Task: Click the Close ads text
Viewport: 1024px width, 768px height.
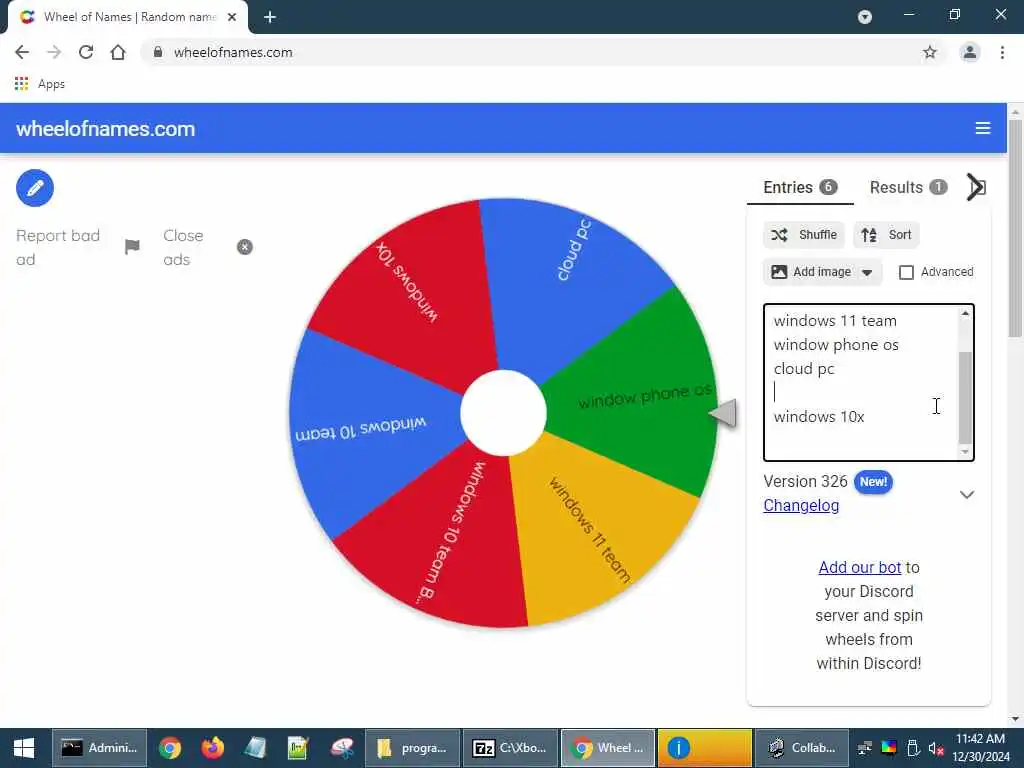Action: (x=183, y=248)
